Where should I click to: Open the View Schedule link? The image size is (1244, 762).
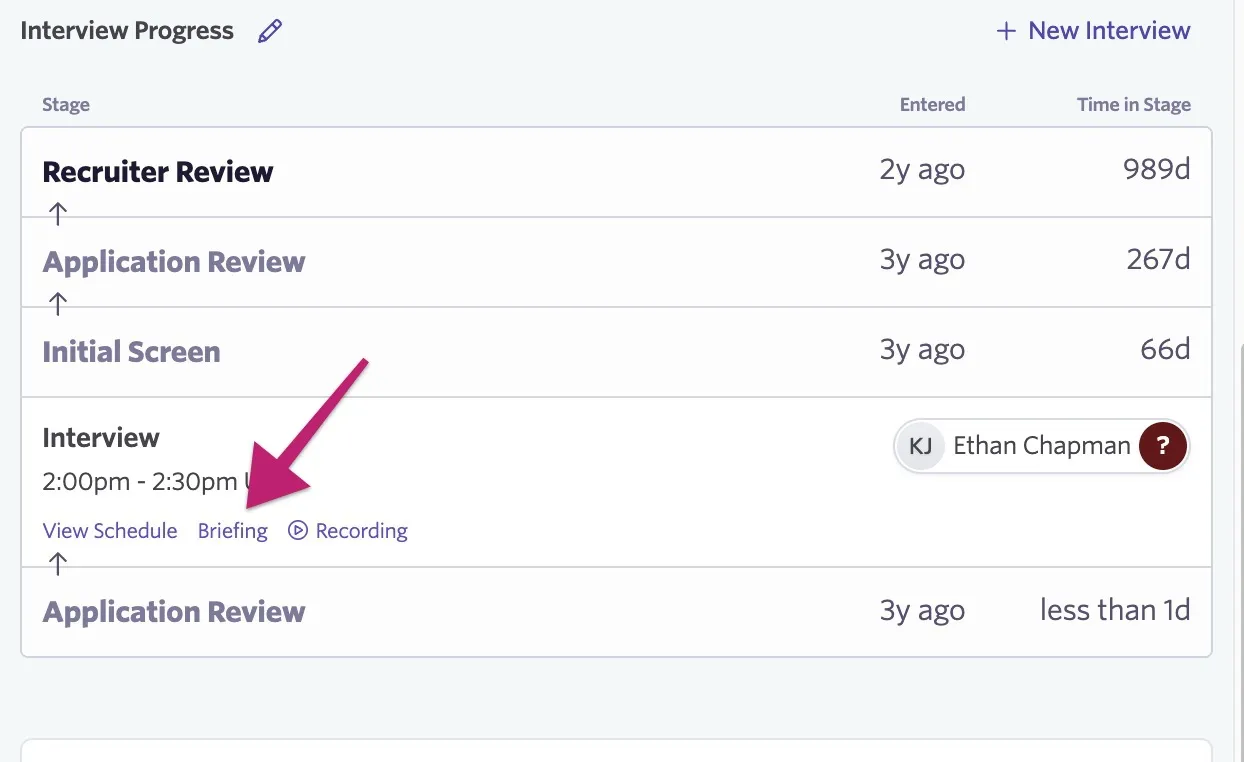pos(110,531)
